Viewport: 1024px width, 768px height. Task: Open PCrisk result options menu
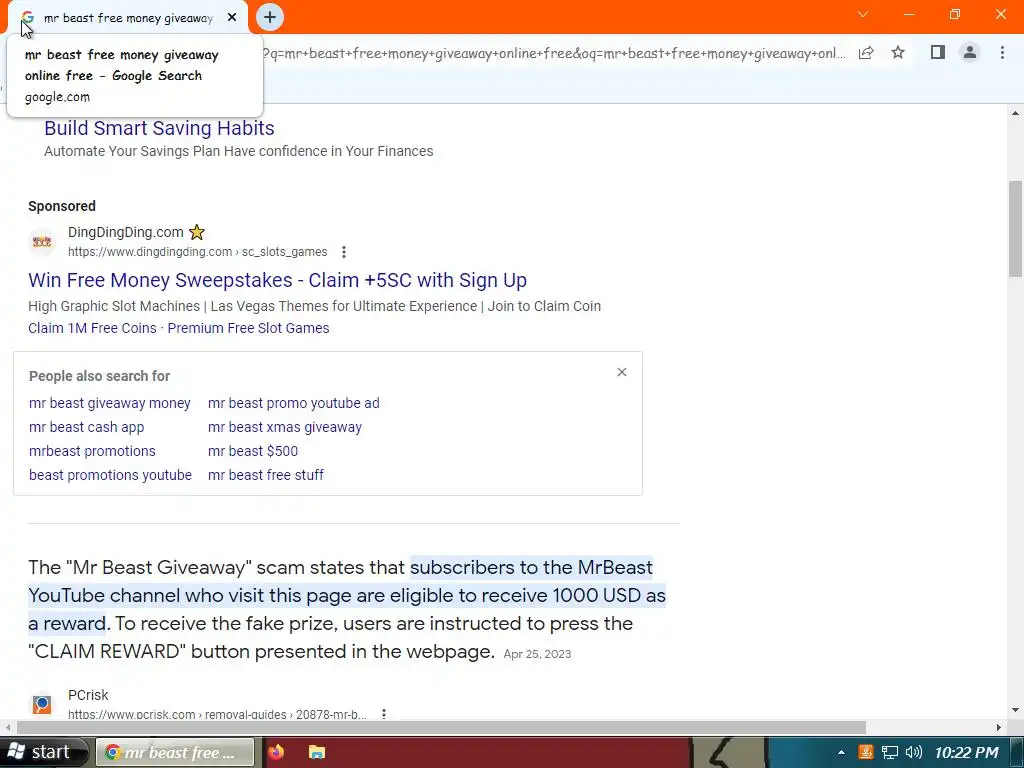coord(384,714)
